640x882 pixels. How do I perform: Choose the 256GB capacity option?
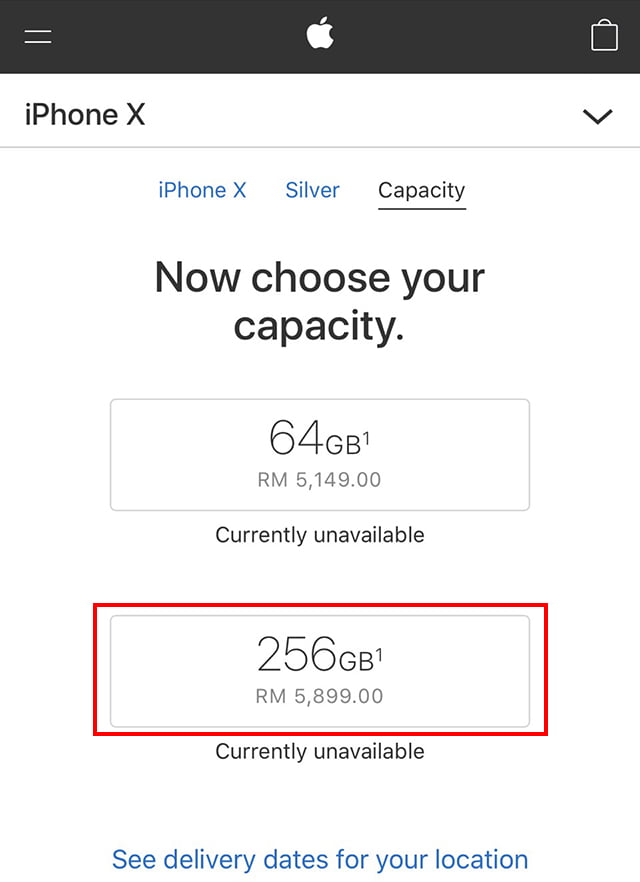320,671
